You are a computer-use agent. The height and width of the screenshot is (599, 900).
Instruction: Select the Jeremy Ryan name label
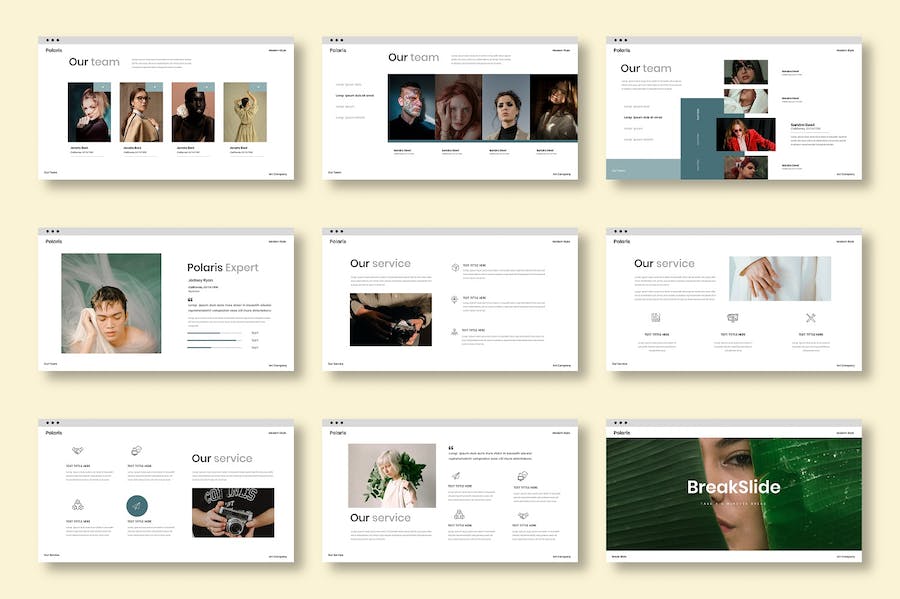coord(201,281)
